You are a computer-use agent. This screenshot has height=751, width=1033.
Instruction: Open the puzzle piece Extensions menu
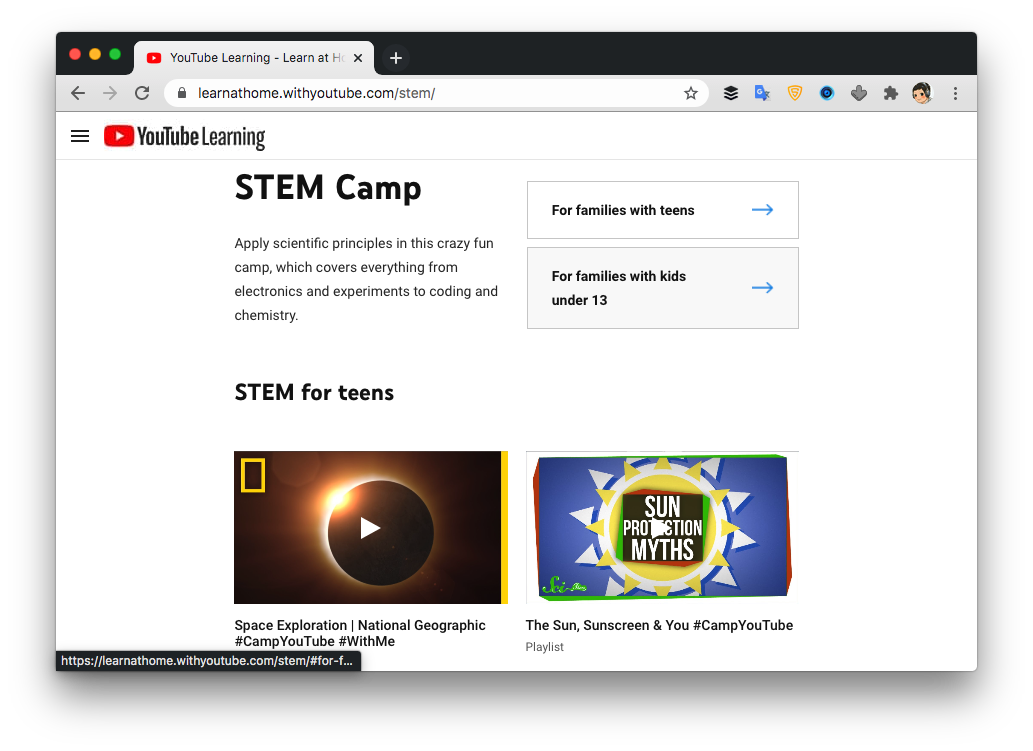pos(891,94)
